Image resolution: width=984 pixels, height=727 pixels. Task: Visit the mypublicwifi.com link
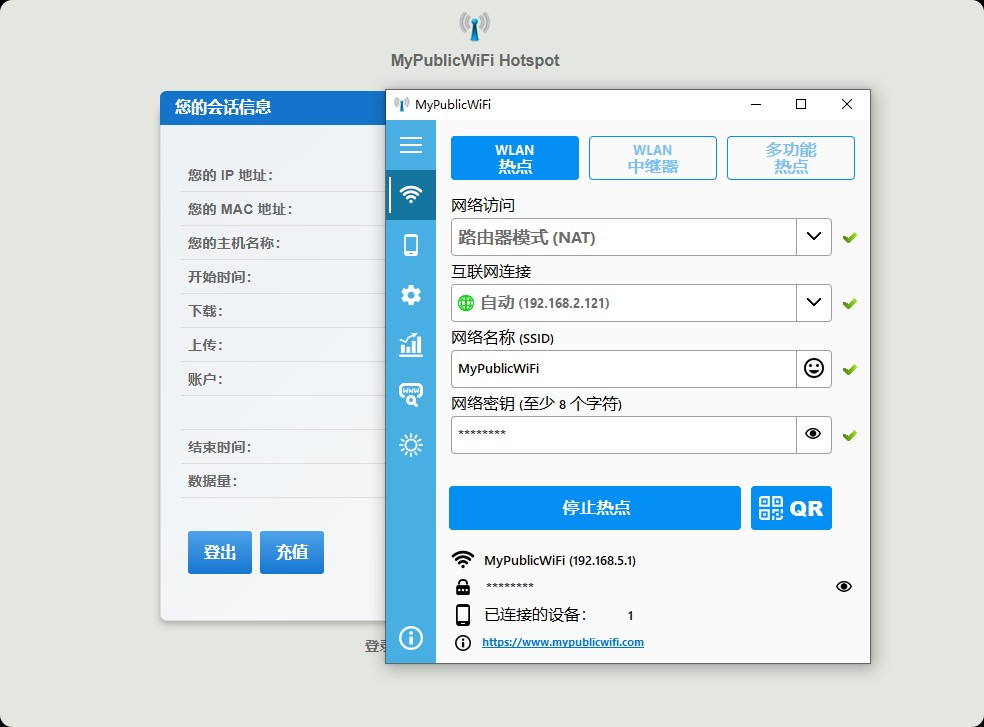point(563,643)
